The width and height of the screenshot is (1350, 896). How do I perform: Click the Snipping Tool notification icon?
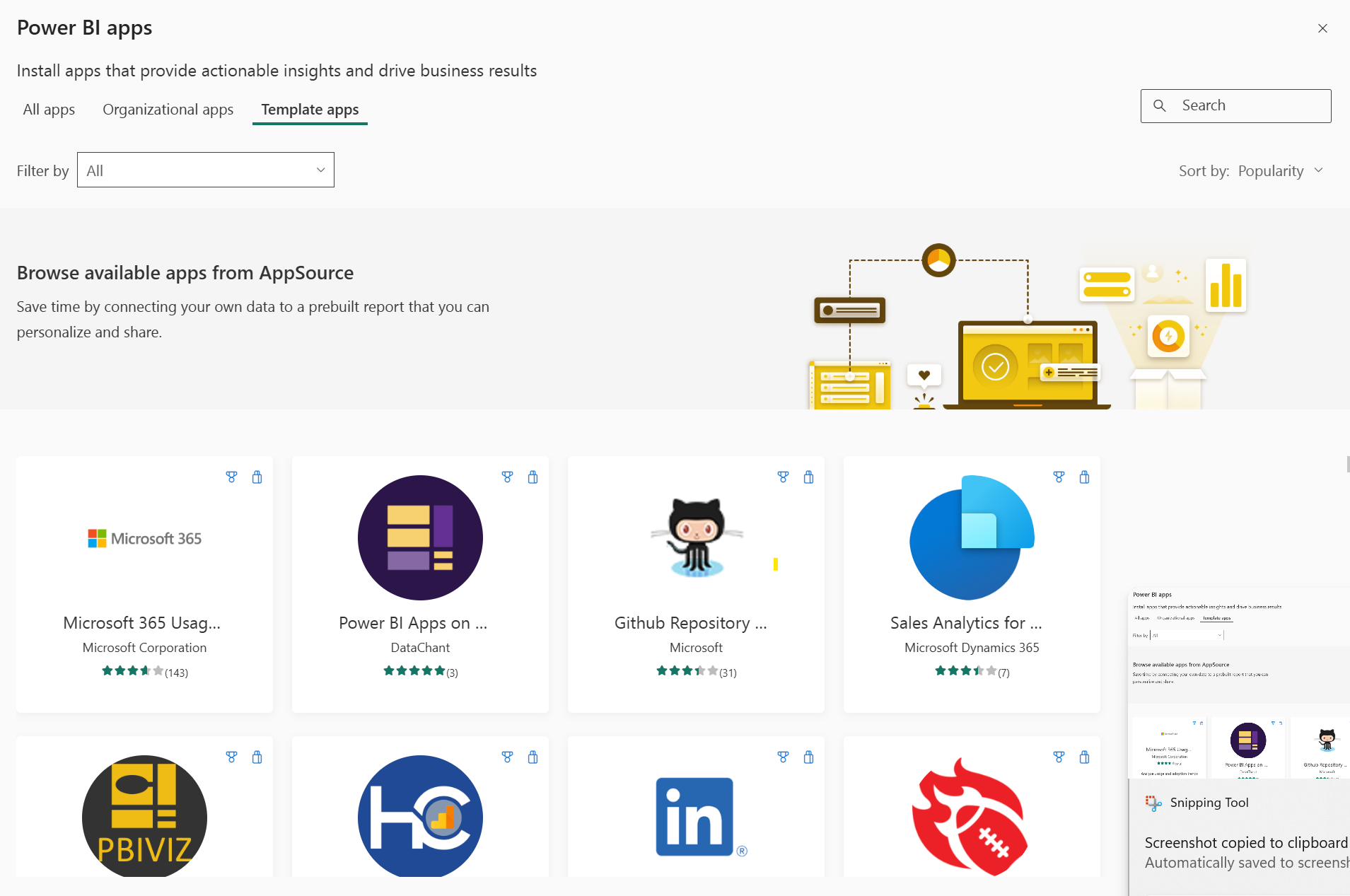tap(1153, 803)
